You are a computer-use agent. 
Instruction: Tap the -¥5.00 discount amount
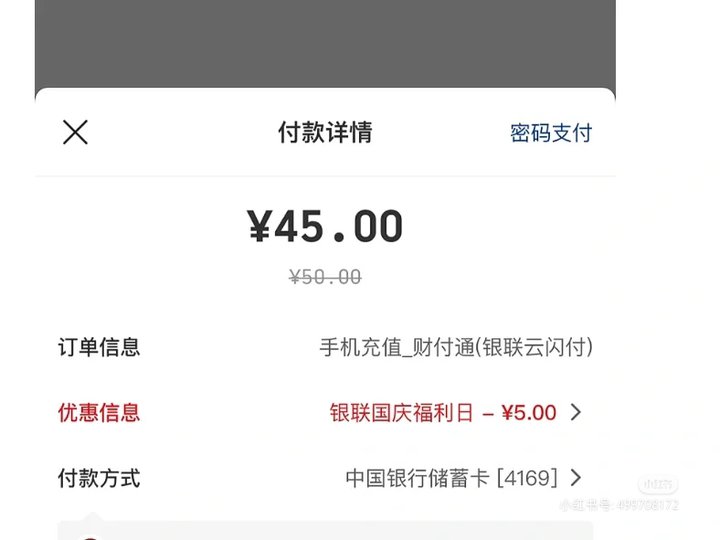coord(519,412)
